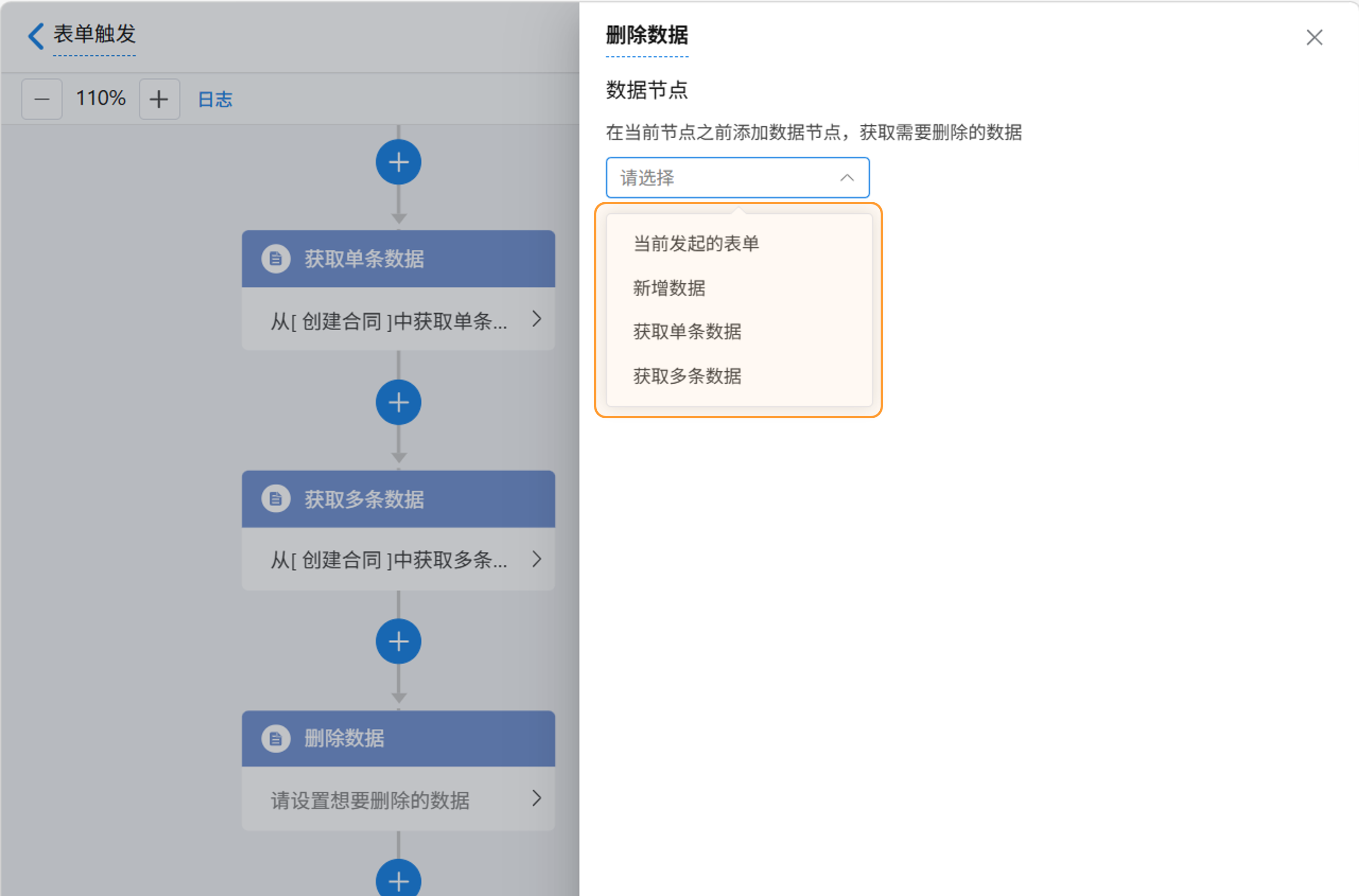Image resolution: width=1359 pixels, height=896 pixels.
Task: Click document icon on 获取单条数据 node
Action: pos(276,259)
